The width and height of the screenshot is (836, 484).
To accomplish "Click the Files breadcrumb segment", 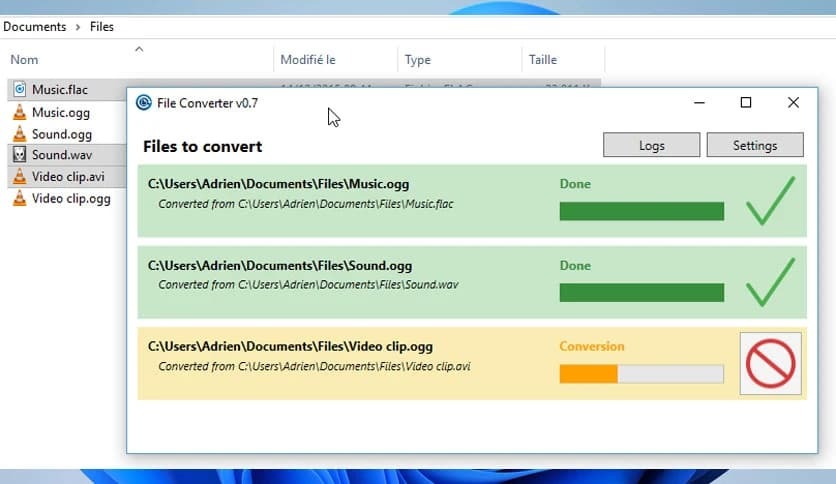I will [102, 27].
